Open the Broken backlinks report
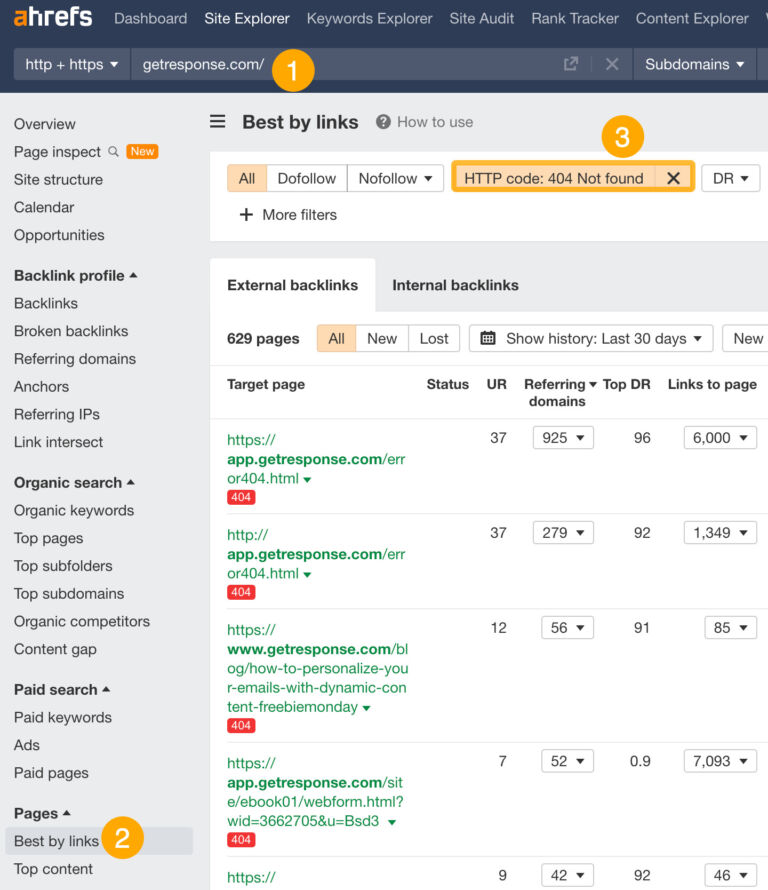Screen dimensions: 768x890 click(69, 331)
